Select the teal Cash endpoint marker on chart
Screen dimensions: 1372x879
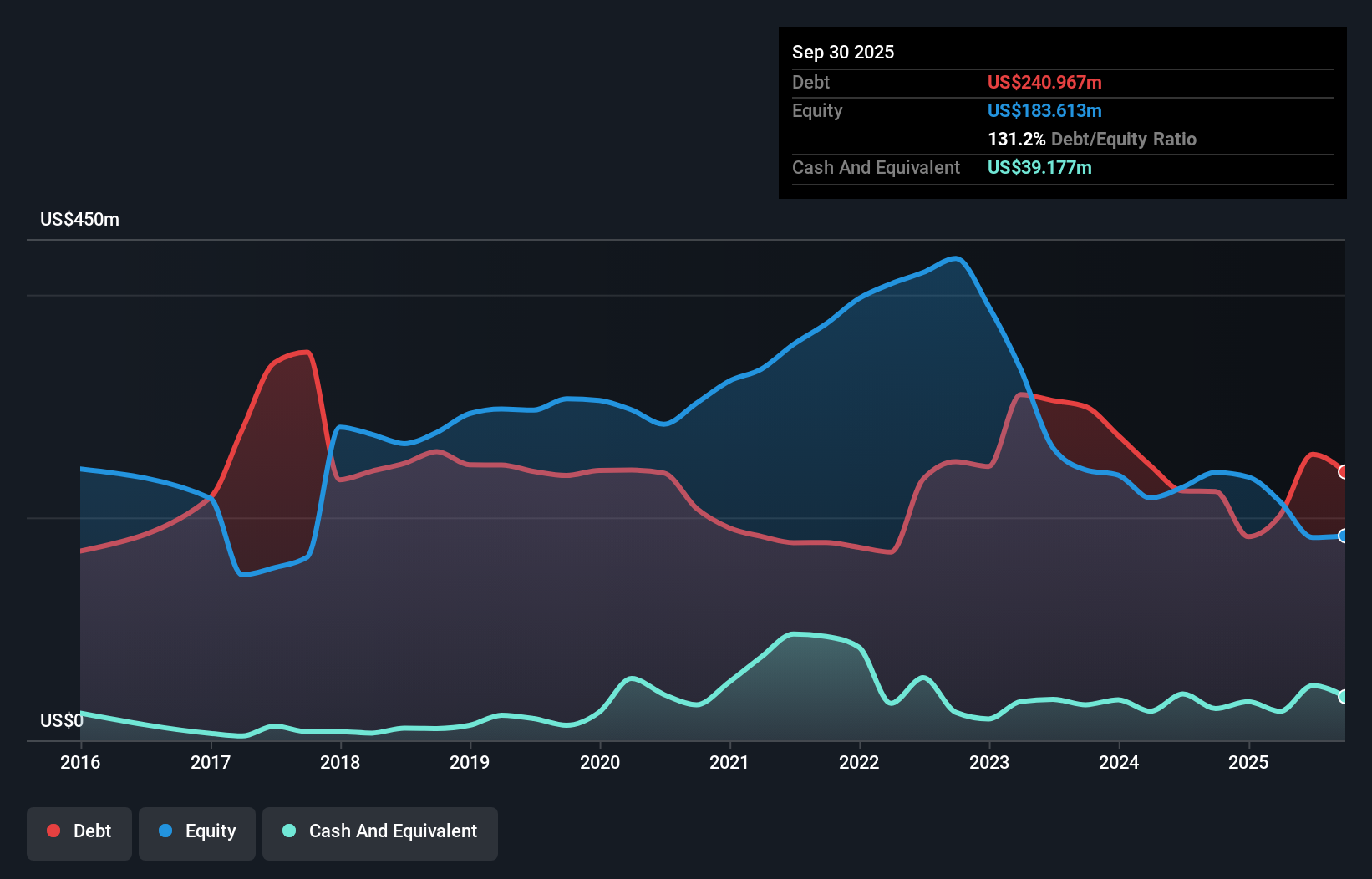(x=1344, y=695)
